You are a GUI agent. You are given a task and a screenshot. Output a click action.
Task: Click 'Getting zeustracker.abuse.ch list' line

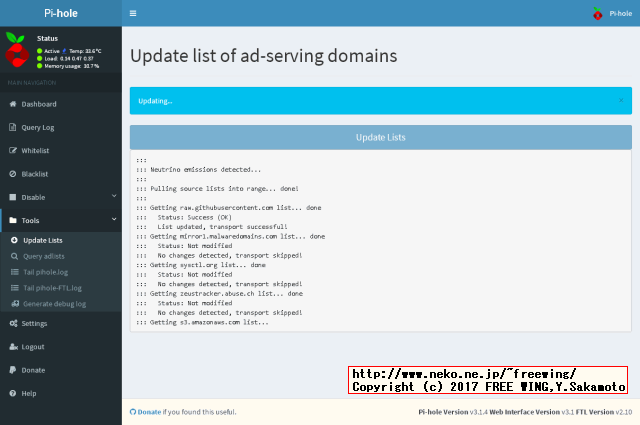tap(219, 294)
